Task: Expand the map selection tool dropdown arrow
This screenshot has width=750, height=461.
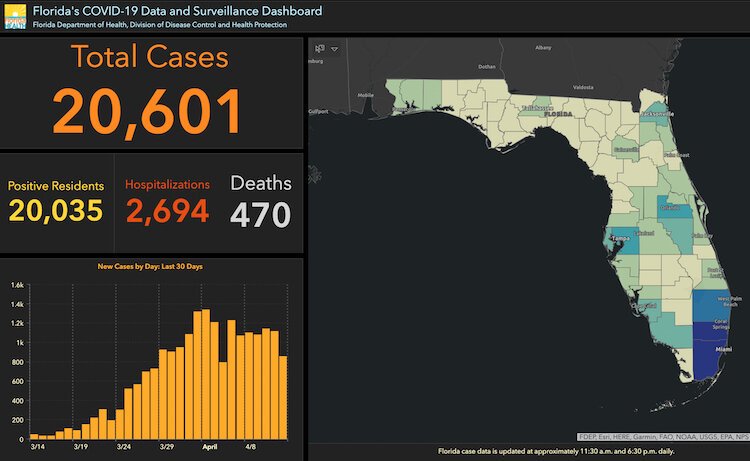Action: click(335, 48)
